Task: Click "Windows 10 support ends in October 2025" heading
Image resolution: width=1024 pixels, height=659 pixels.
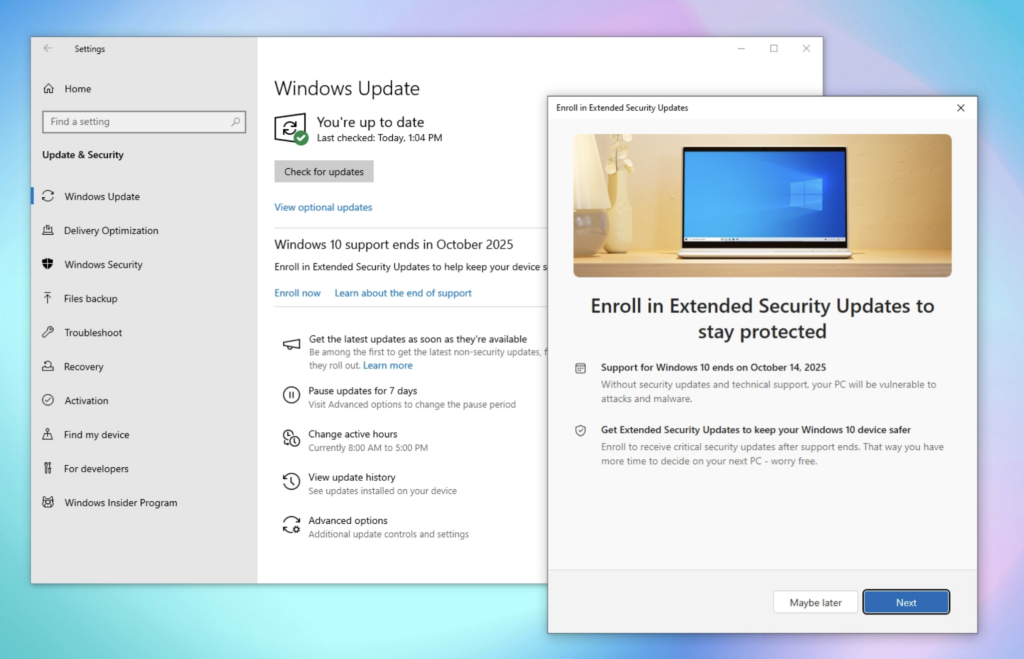Action: 394,244
